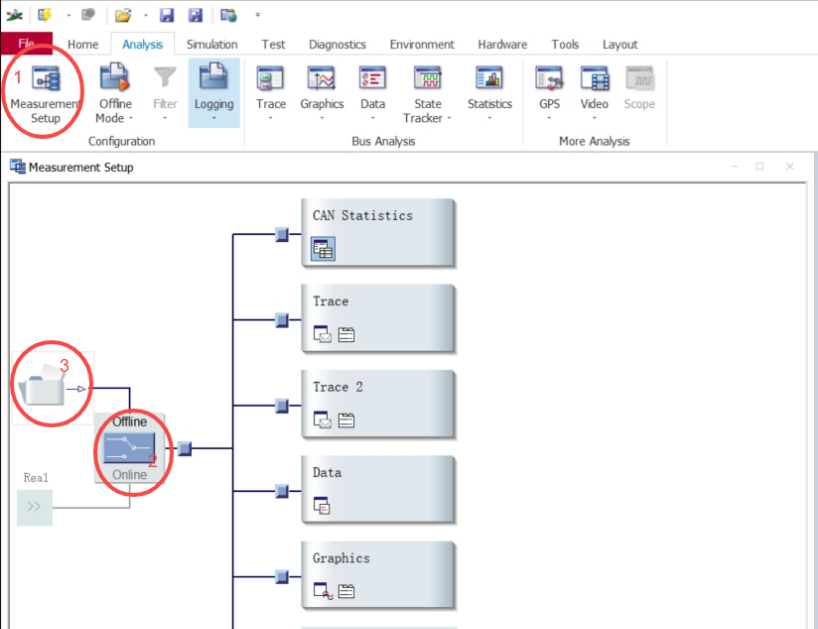The image size is (818, 629).
Task: Open the Video window icon
Action: point(594,79)
